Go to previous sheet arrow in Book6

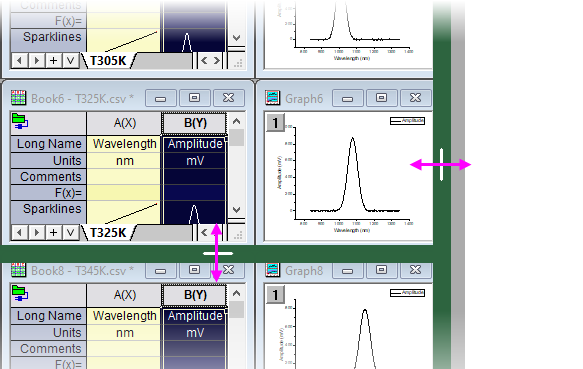pos(20,232)
